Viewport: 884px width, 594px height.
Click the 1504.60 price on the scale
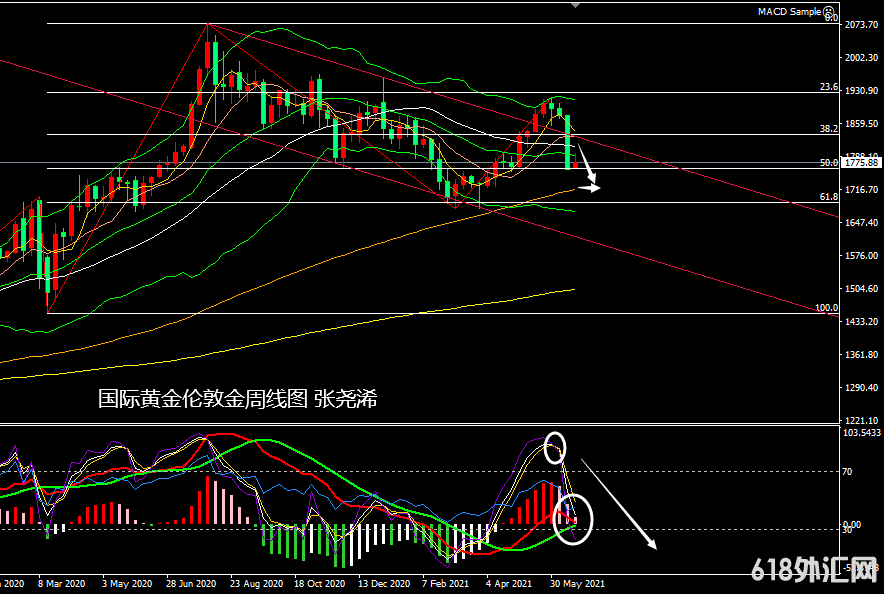coord(860,289)
